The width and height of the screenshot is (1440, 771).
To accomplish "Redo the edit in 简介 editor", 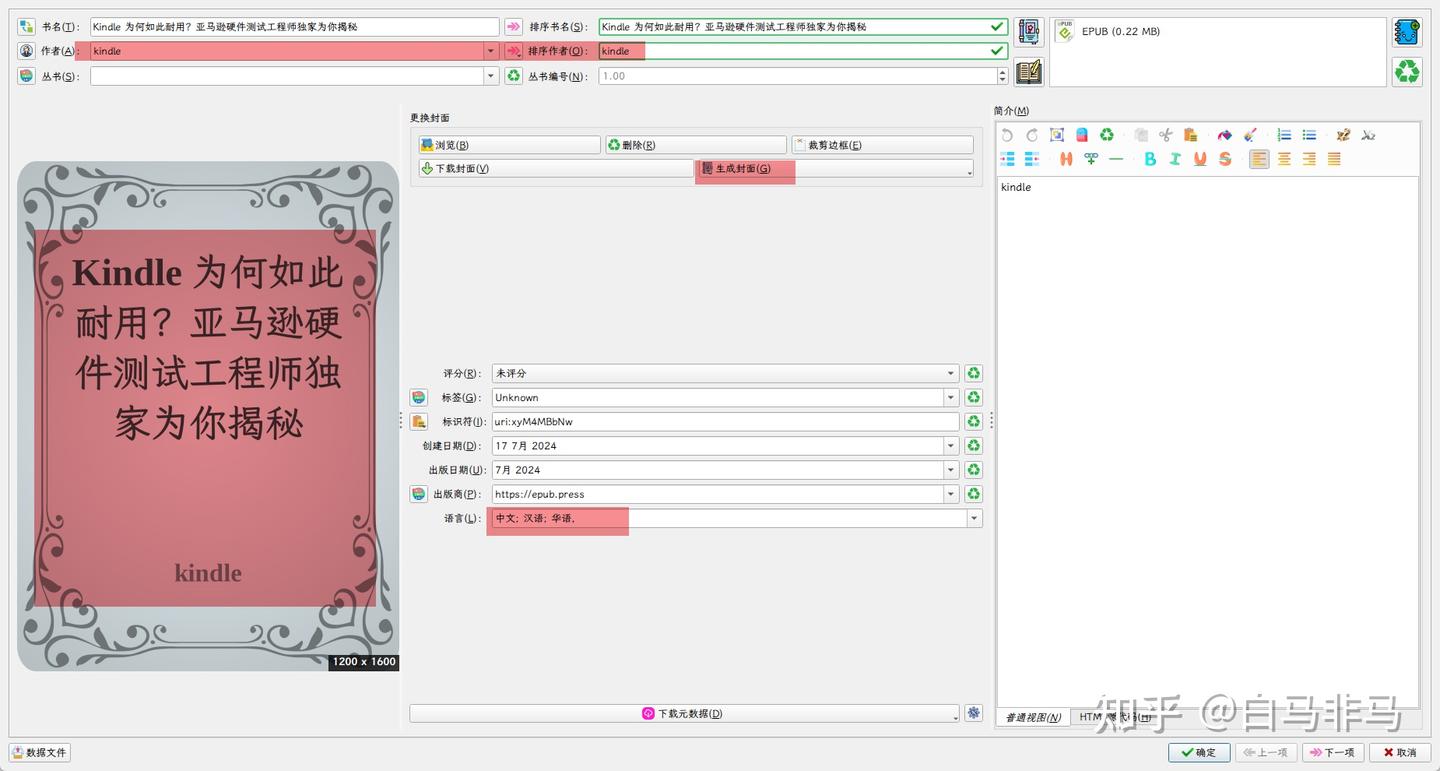I will [x=1032, y=135].
